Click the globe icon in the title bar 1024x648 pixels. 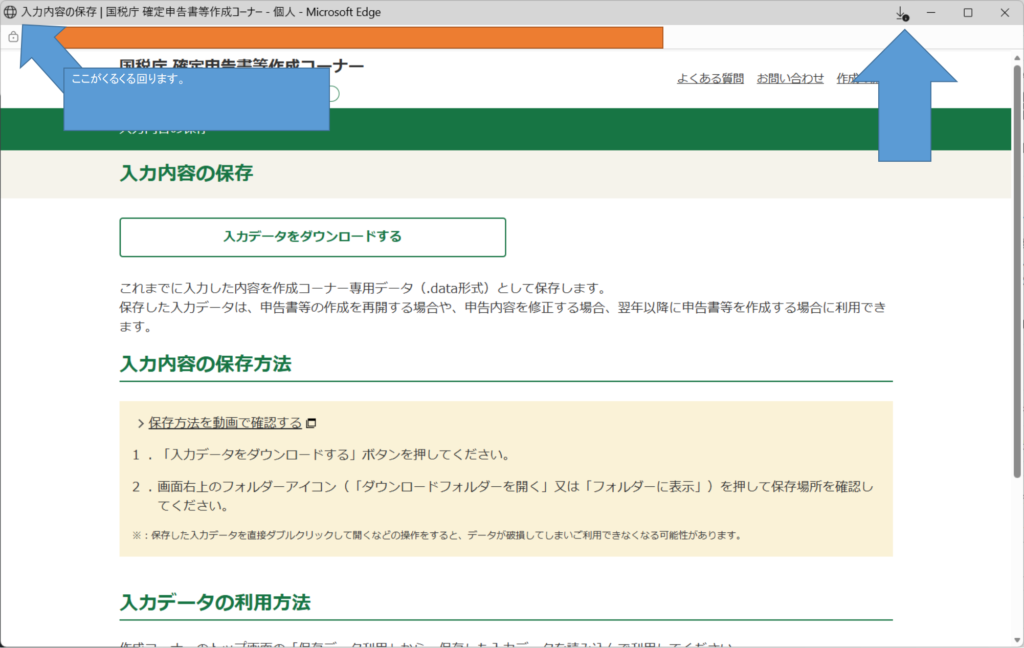coord(10,12)
